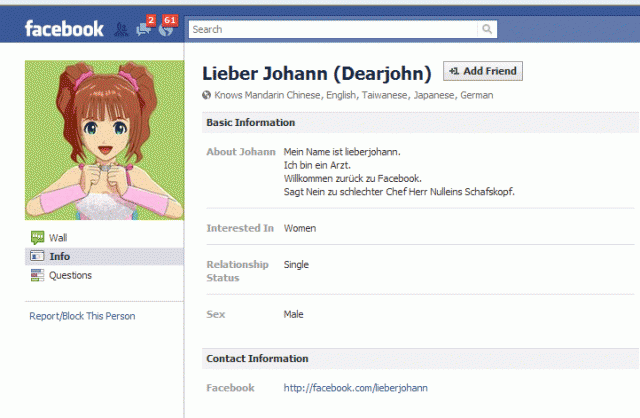The width and height of the screenshot is (640, 418).
Task: Click the 'About Johann' label
Action: 241,152
